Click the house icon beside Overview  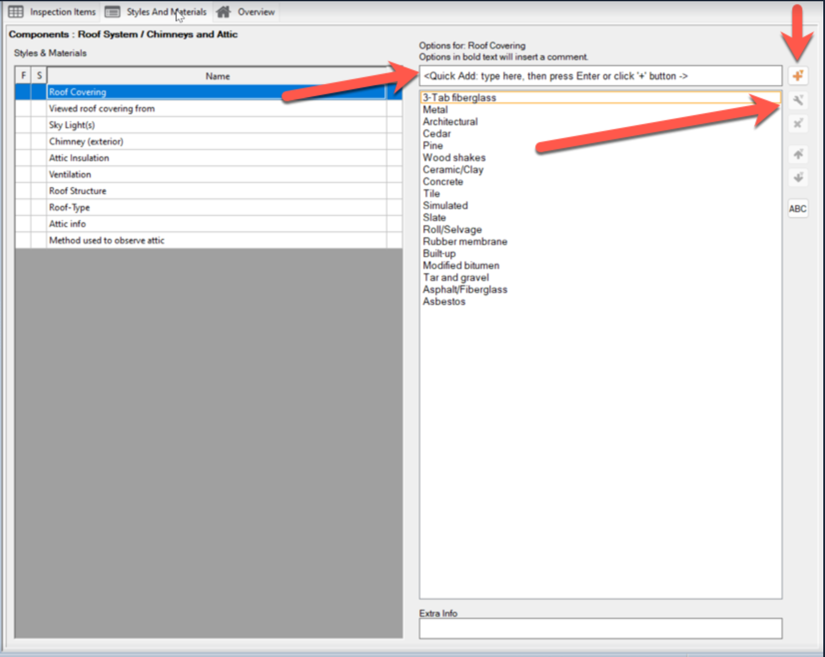tap(224, 12)
